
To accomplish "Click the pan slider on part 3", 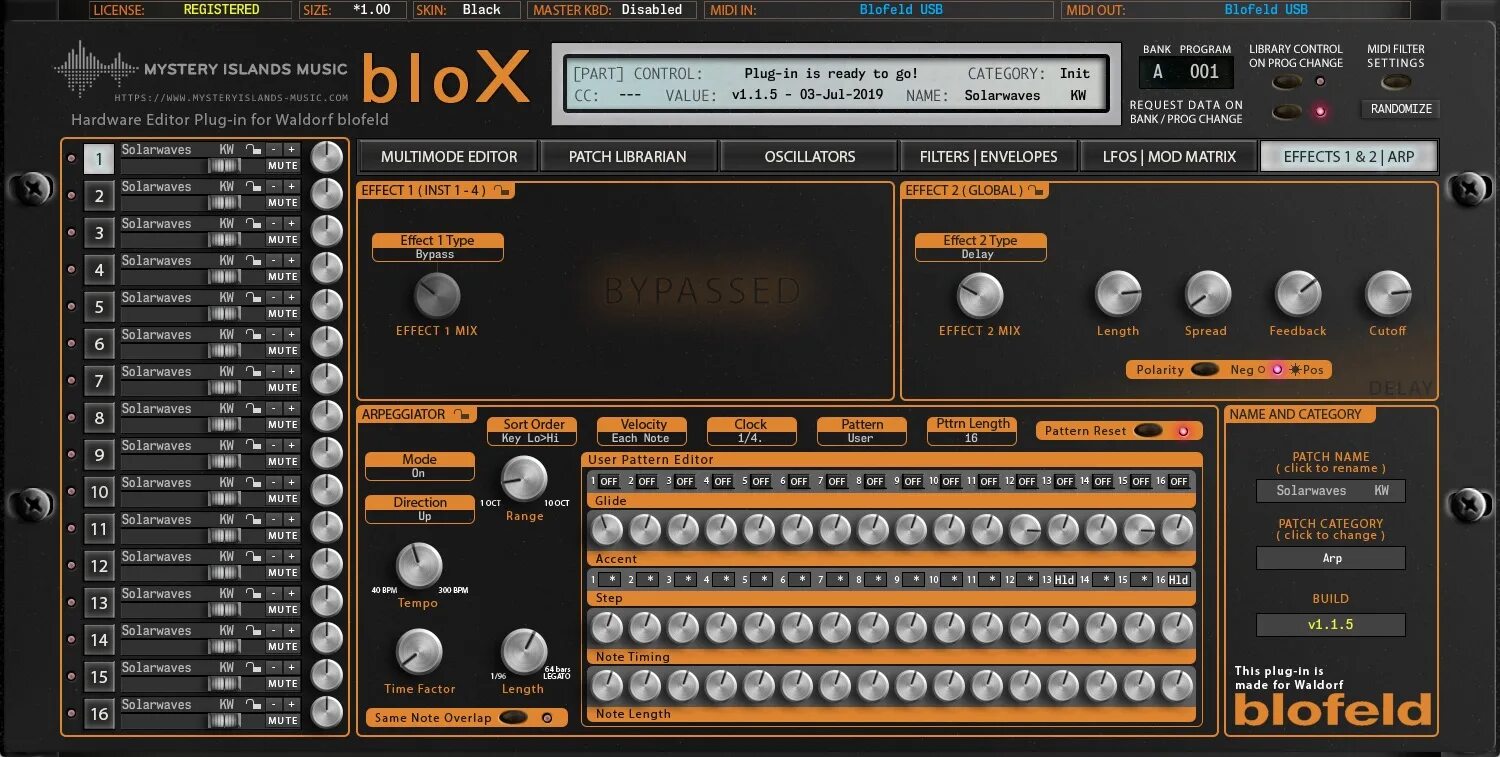I will tap(223, 240).
